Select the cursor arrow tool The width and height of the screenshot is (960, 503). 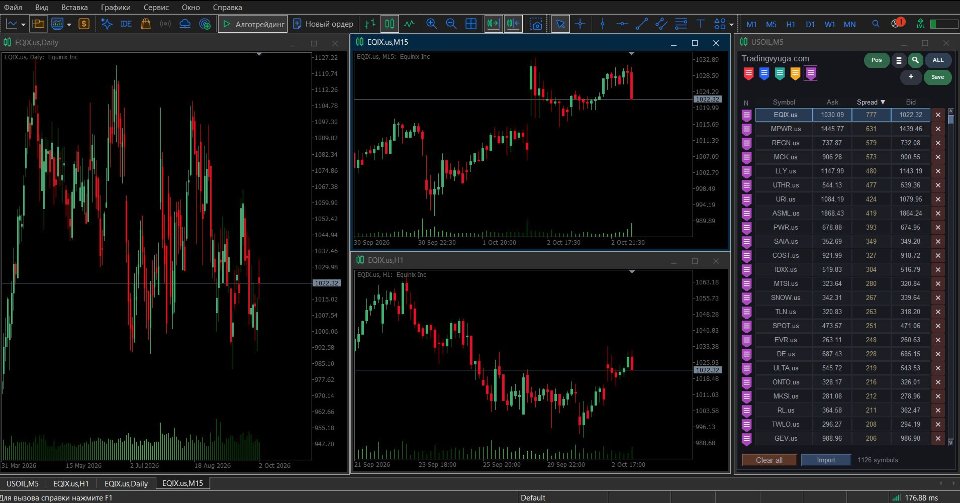tap(560, 24)
